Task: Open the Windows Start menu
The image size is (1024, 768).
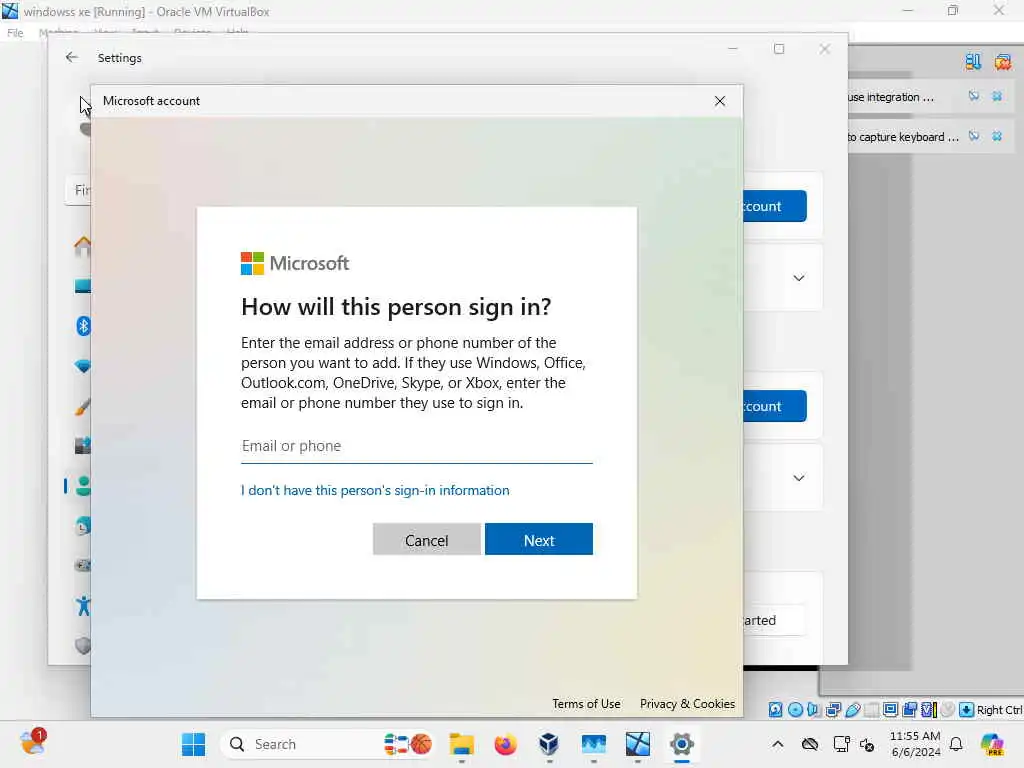Action: click(193, 744)
